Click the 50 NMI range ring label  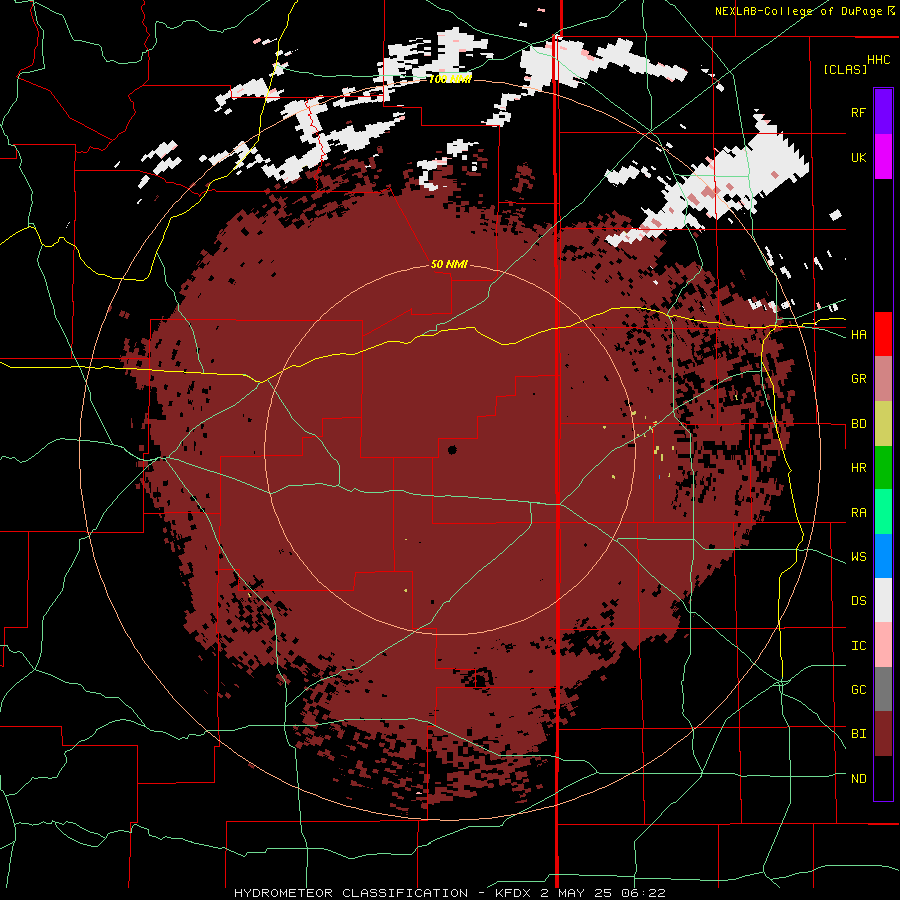coord(449,264)
